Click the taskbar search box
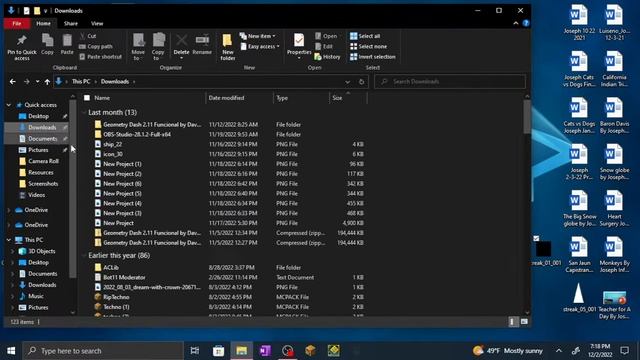Image resolution: width=640 pixels, height=360 pixels. click(x=103, y=351)
